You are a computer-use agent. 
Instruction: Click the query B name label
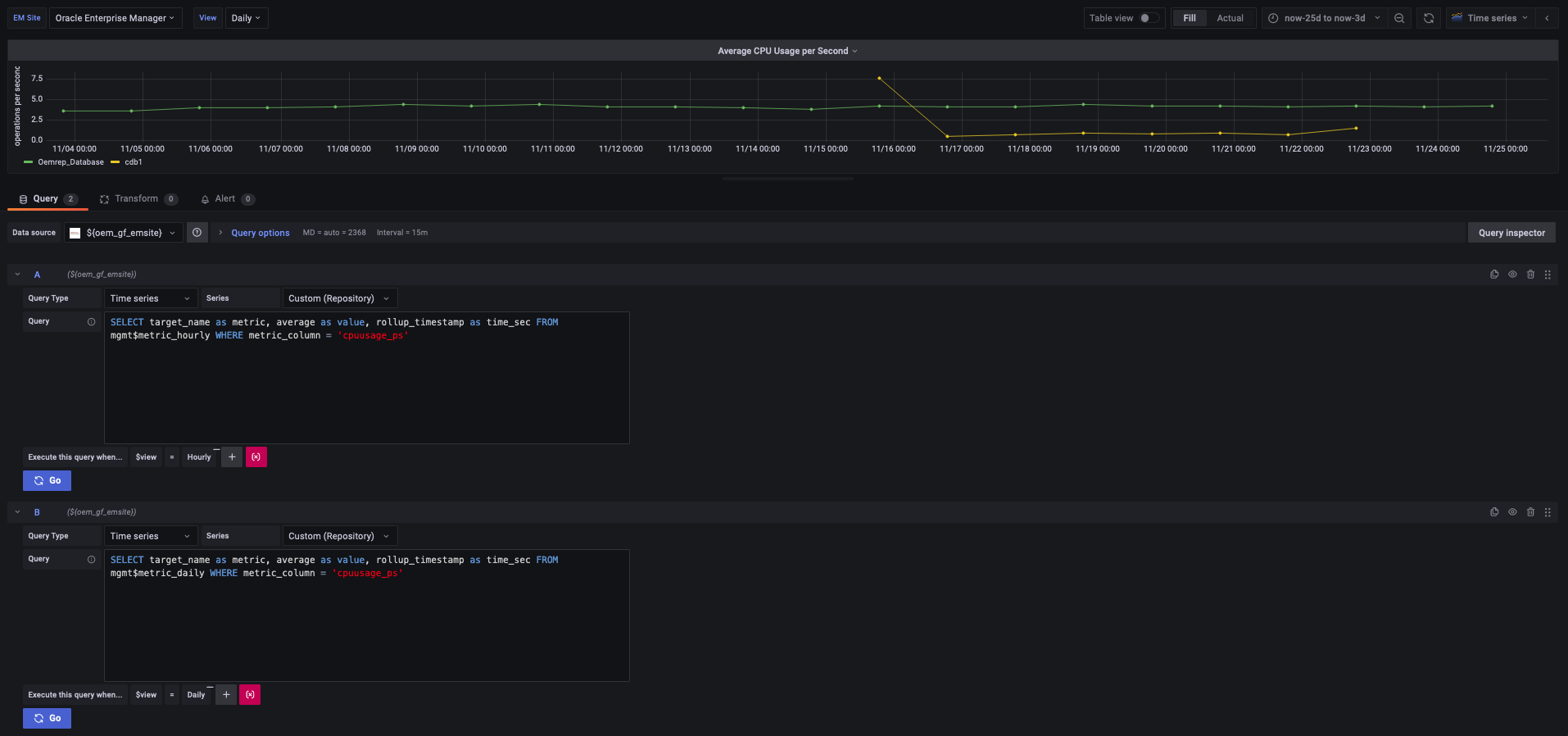point(37,512)
